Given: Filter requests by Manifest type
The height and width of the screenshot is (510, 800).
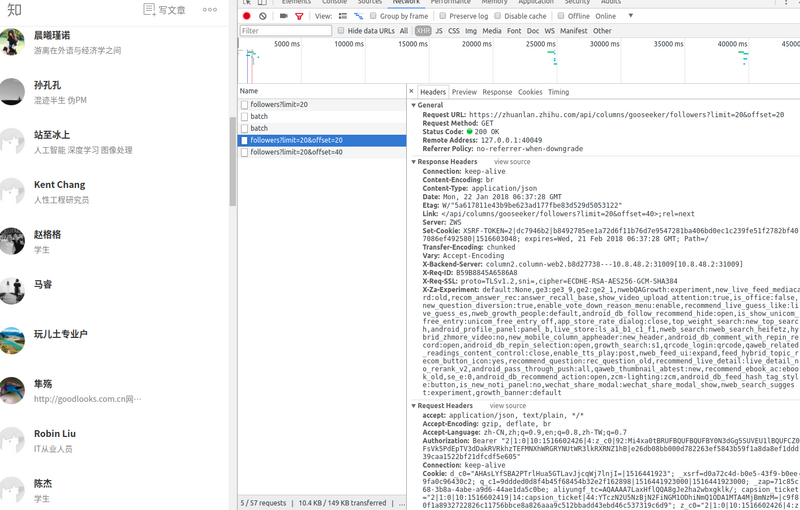Looking at the screenshot, I should pyautogui.click(x=573, y=31).
